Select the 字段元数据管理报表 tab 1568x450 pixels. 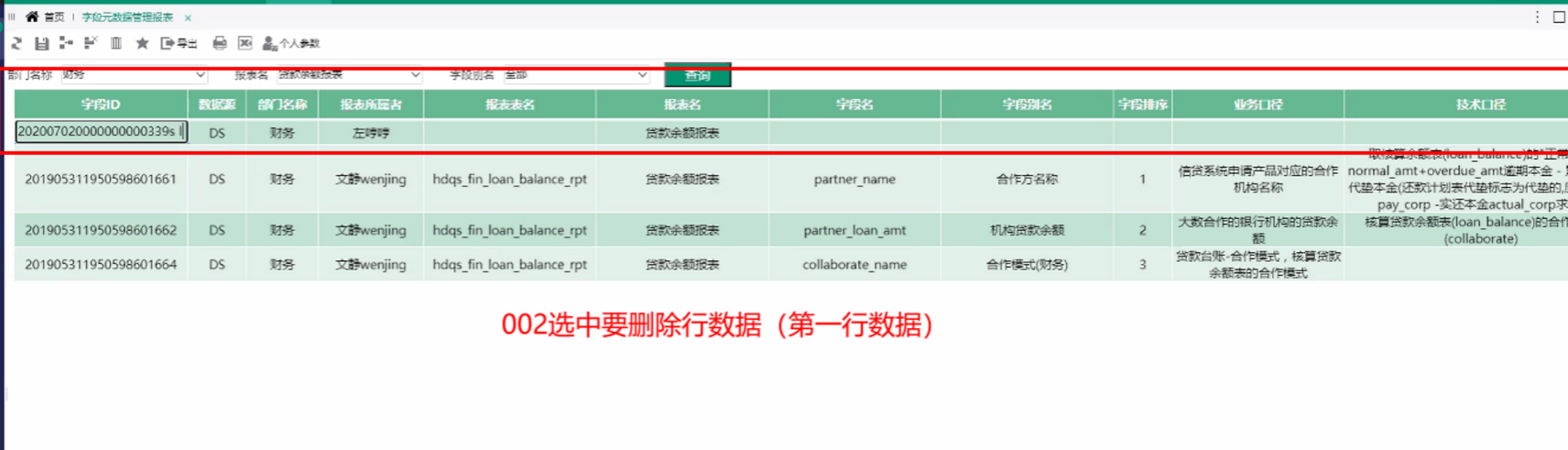tap(127, 16)
